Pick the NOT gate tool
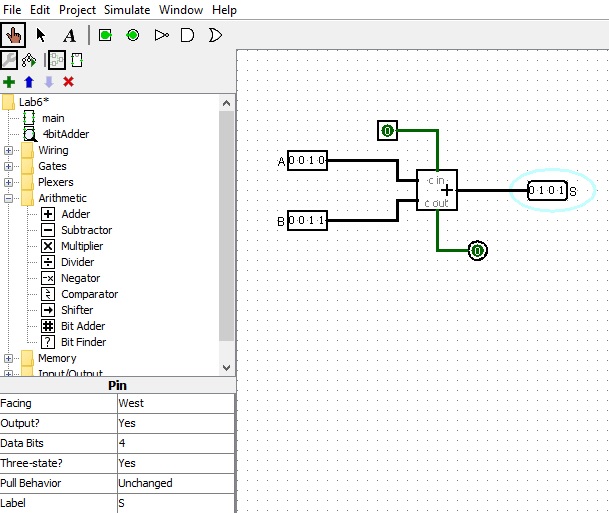Screen dimensions: 609x513 click(161, 35)
